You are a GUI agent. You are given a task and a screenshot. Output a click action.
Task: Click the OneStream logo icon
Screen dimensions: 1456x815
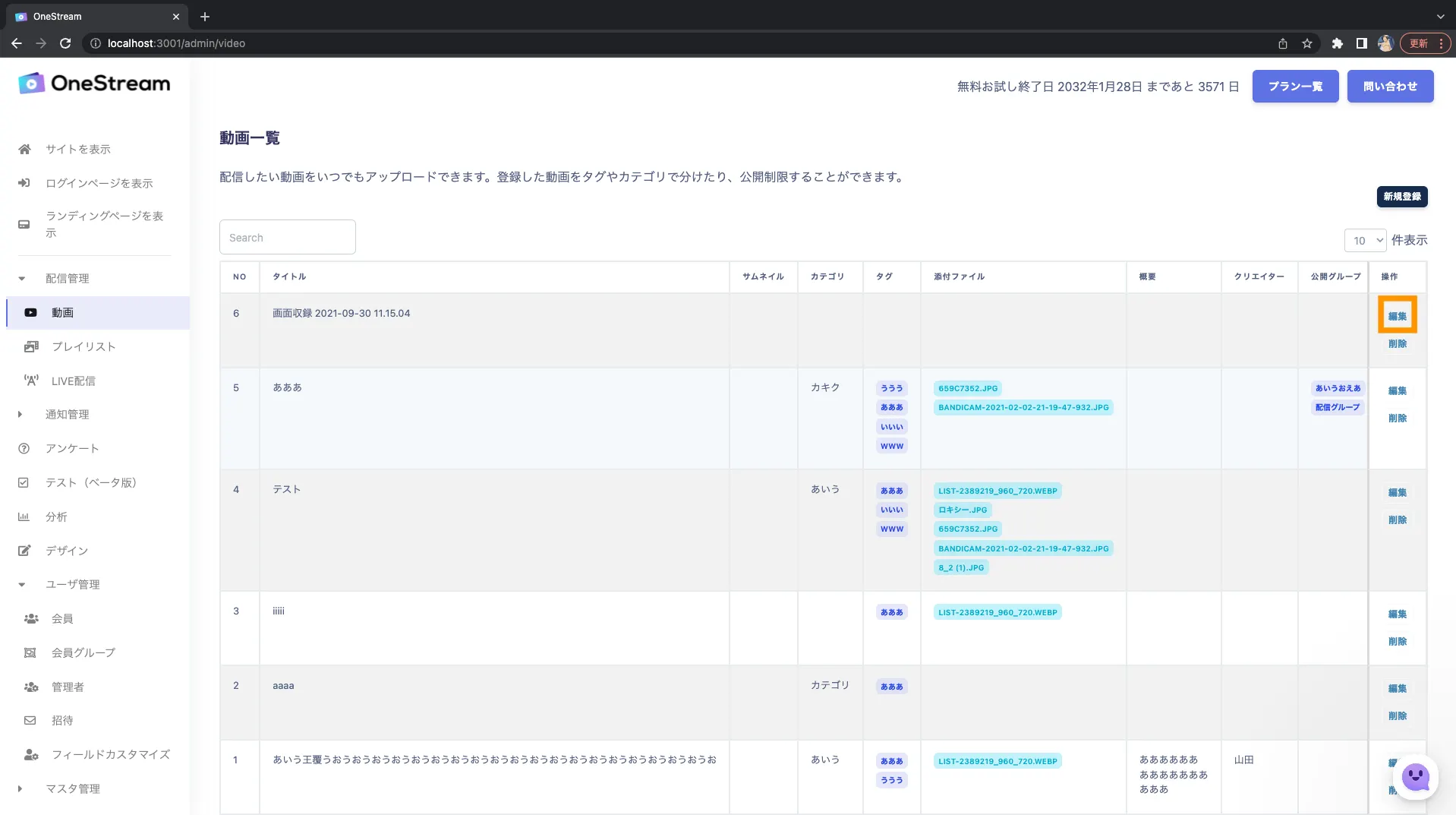click(x=31, y=84)
